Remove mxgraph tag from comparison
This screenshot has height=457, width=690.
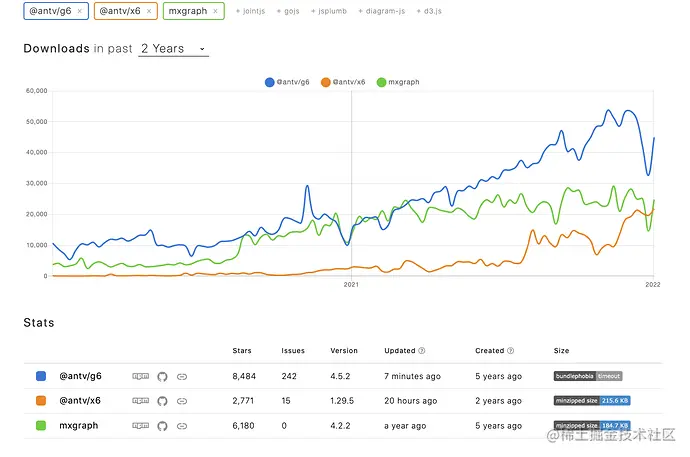point(215,11)
